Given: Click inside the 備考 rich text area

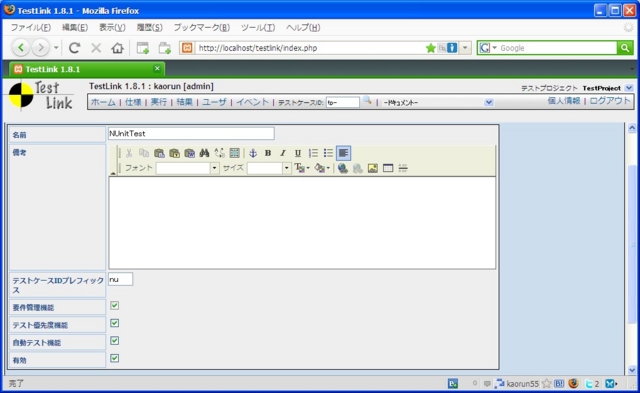Looking at the screenshot, I should pyautogui.click(x=302, y=223).
